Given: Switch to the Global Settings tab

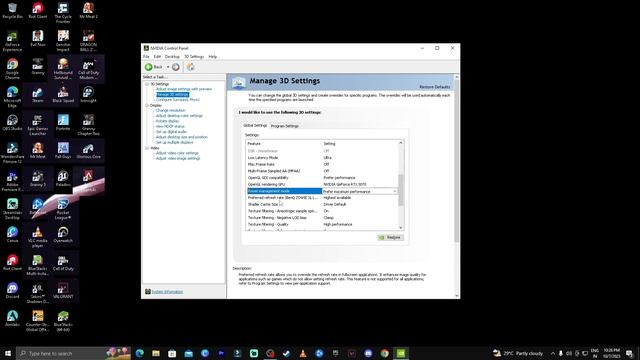Looking at the screenshot, I should pos(255,125).
